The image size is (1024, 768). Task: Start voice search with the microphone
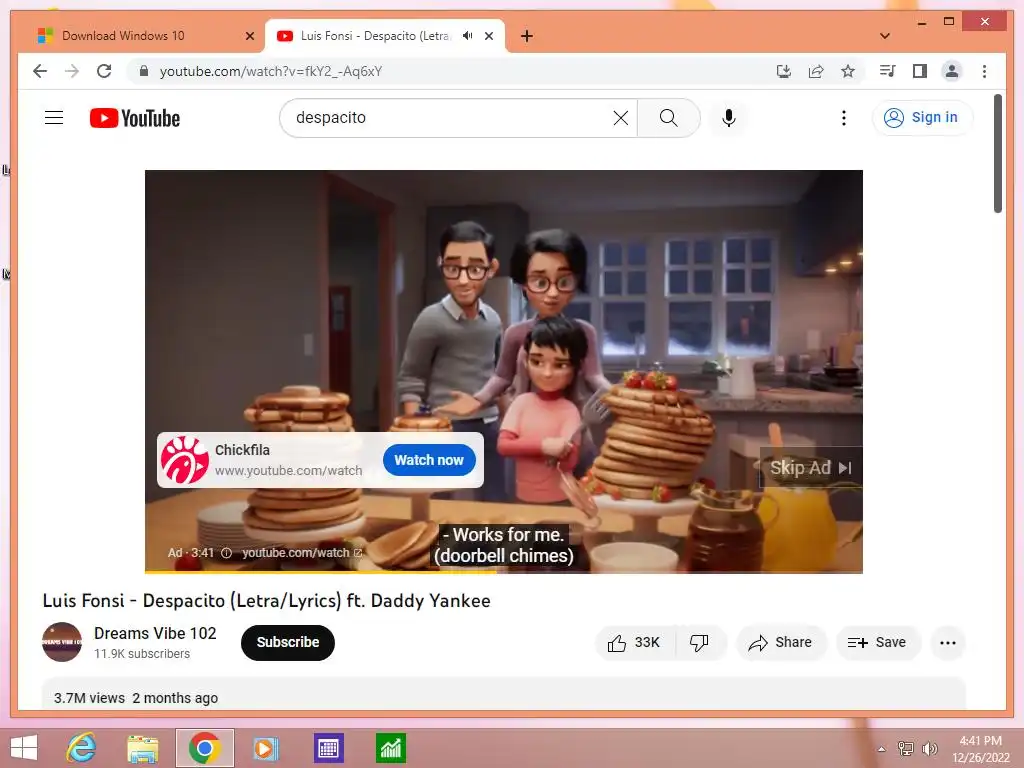click(x=729, y=118)
